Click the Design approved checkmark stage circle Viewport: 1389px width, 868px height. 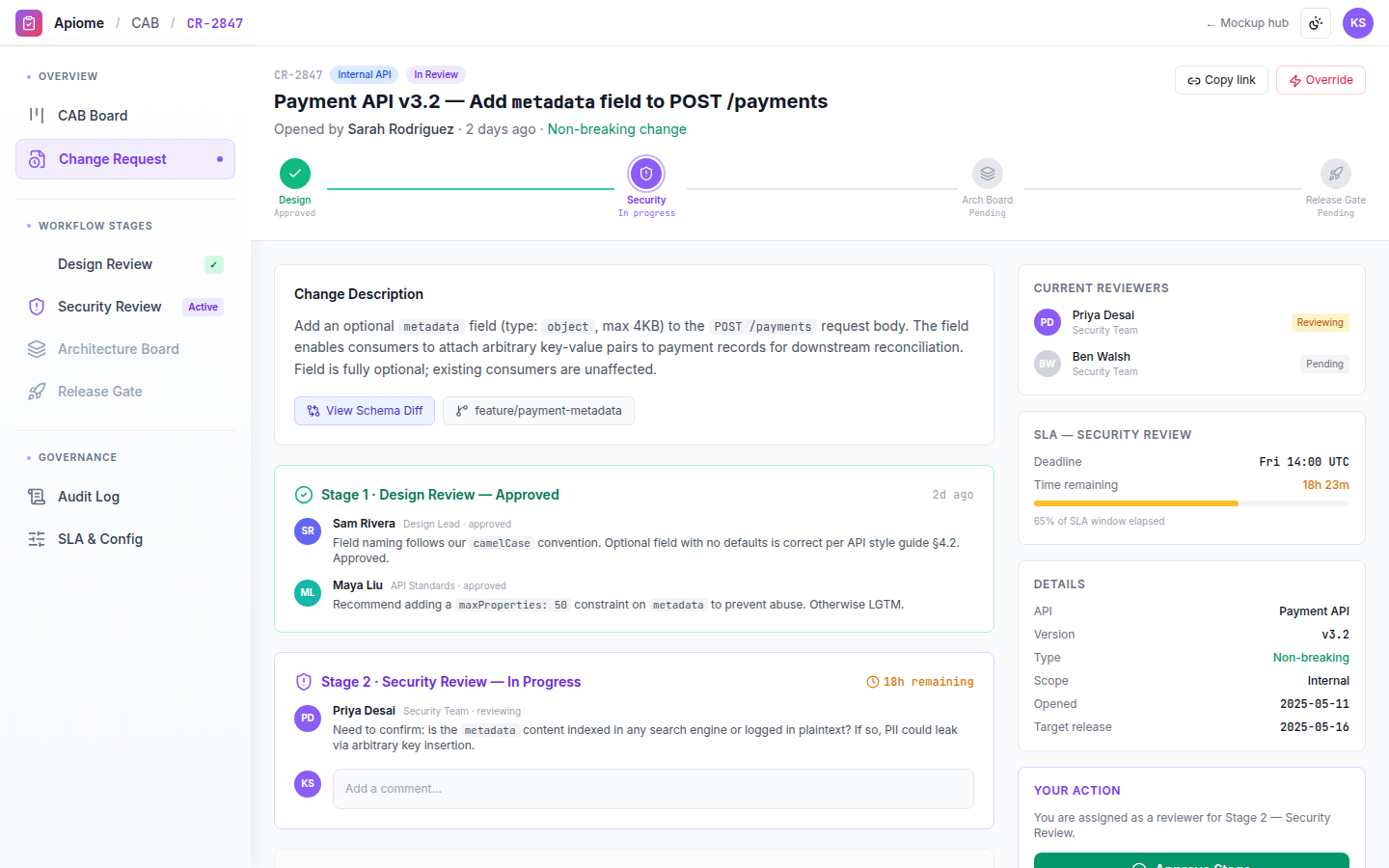coord(295,174)
